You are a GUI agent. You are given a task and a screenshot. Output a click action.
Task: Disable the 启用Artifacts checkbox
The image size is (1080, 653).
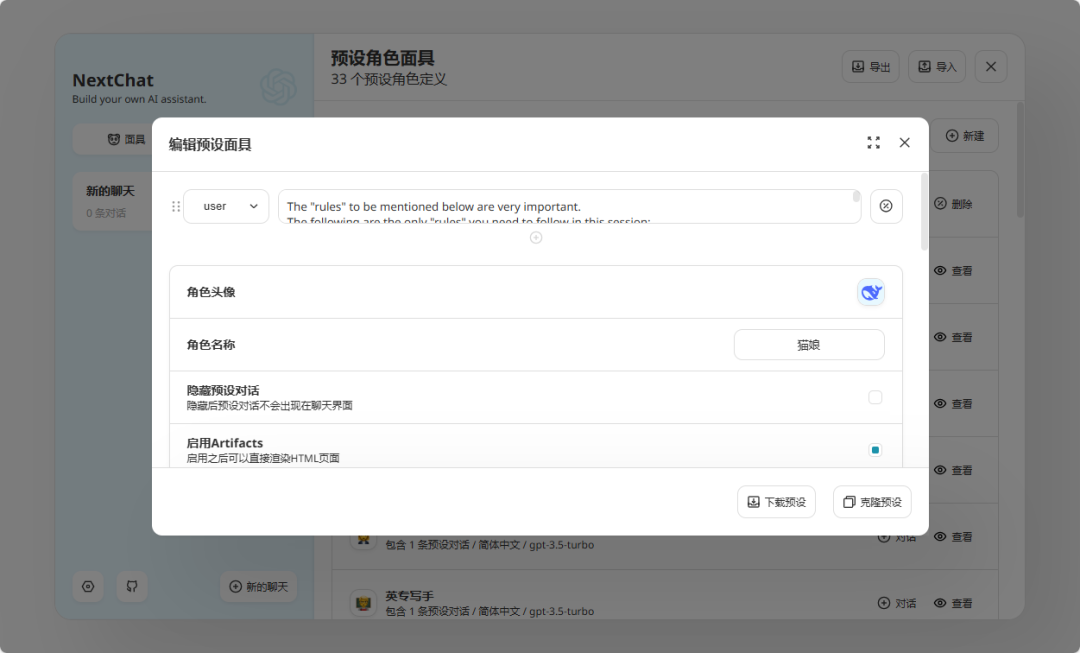(x=875, y=450)
